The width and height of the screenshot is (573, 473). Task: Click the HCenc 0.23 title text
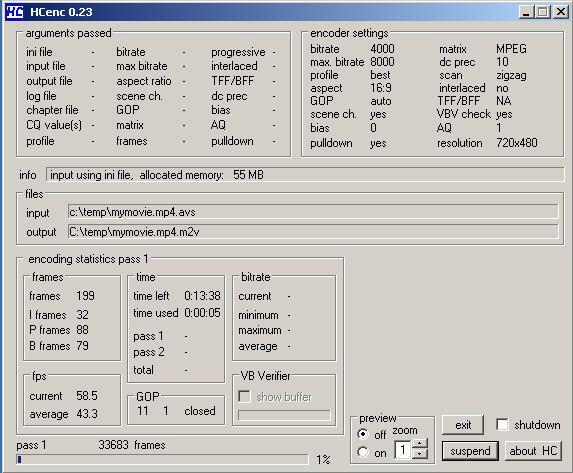click(61, 12)
